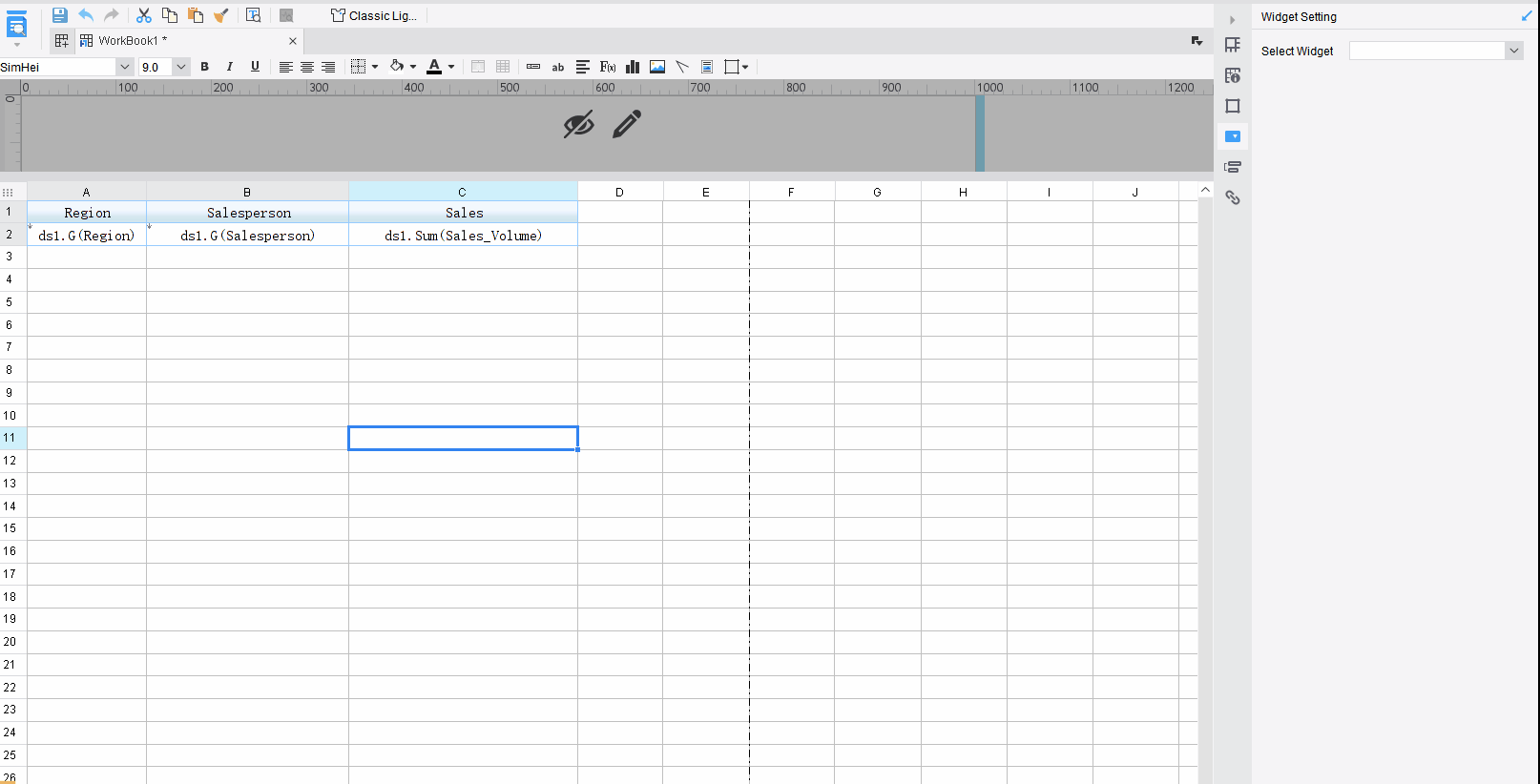Click the sub-report document icon

tap(707, 67)
